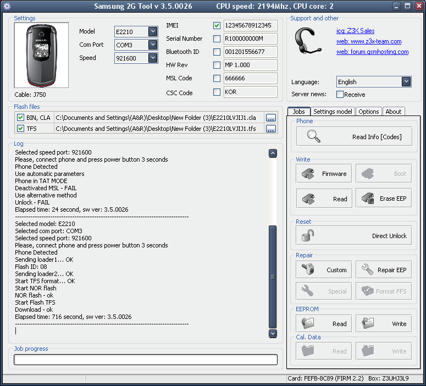Click the CSC Code input field
Image resolution: width=426 pixels, height=386 pixels.
pos(250,92)
